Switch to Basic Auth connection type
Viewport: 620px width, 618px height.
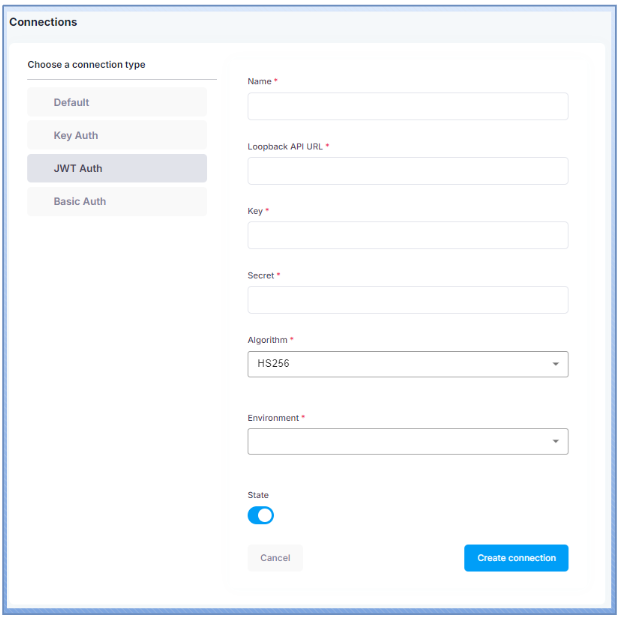116,201
